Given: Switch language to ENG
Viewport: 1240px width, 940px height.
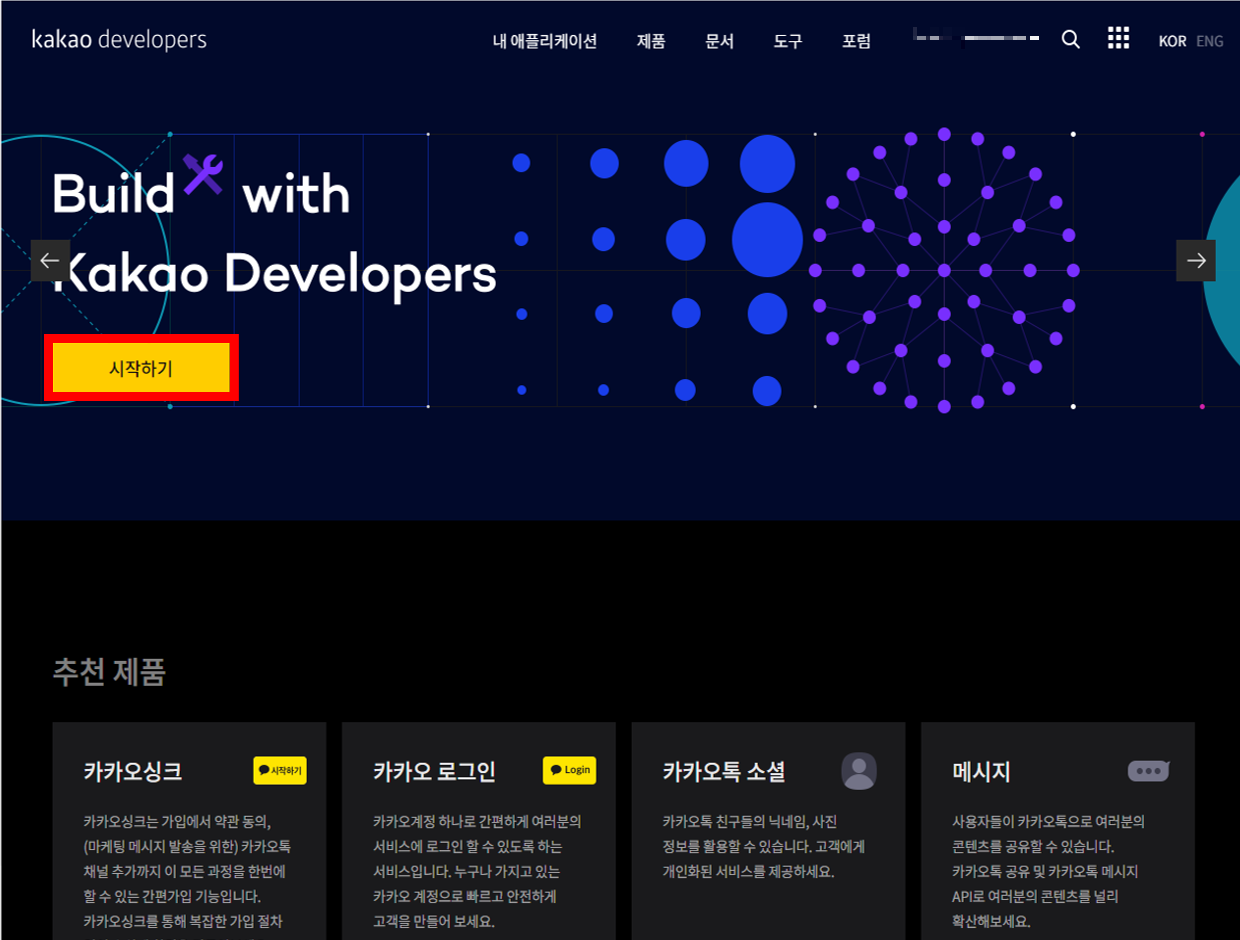Looking at the screenshot, I should point(1210,41).
